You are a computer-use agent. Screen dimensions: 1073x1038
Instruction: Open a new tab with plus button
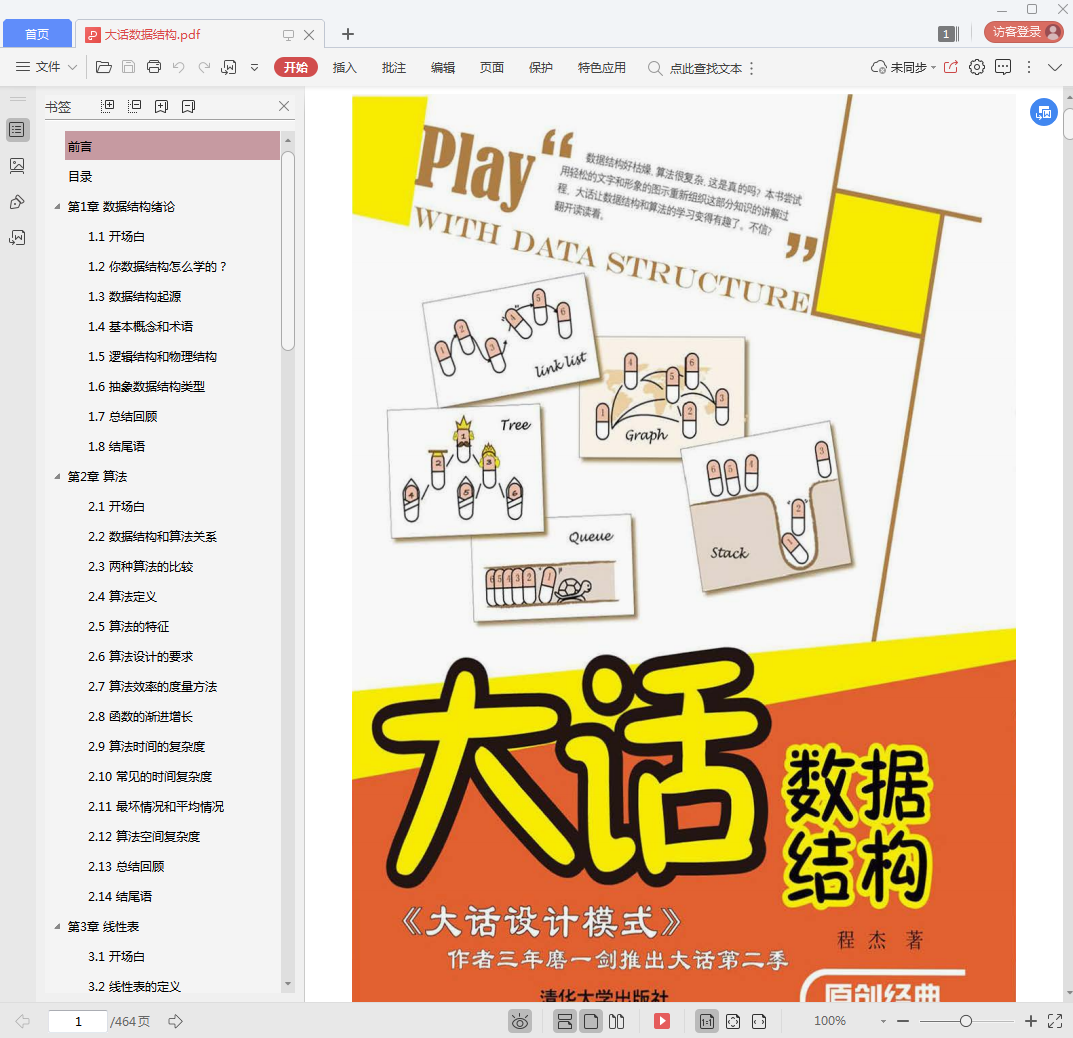(348, 34)
